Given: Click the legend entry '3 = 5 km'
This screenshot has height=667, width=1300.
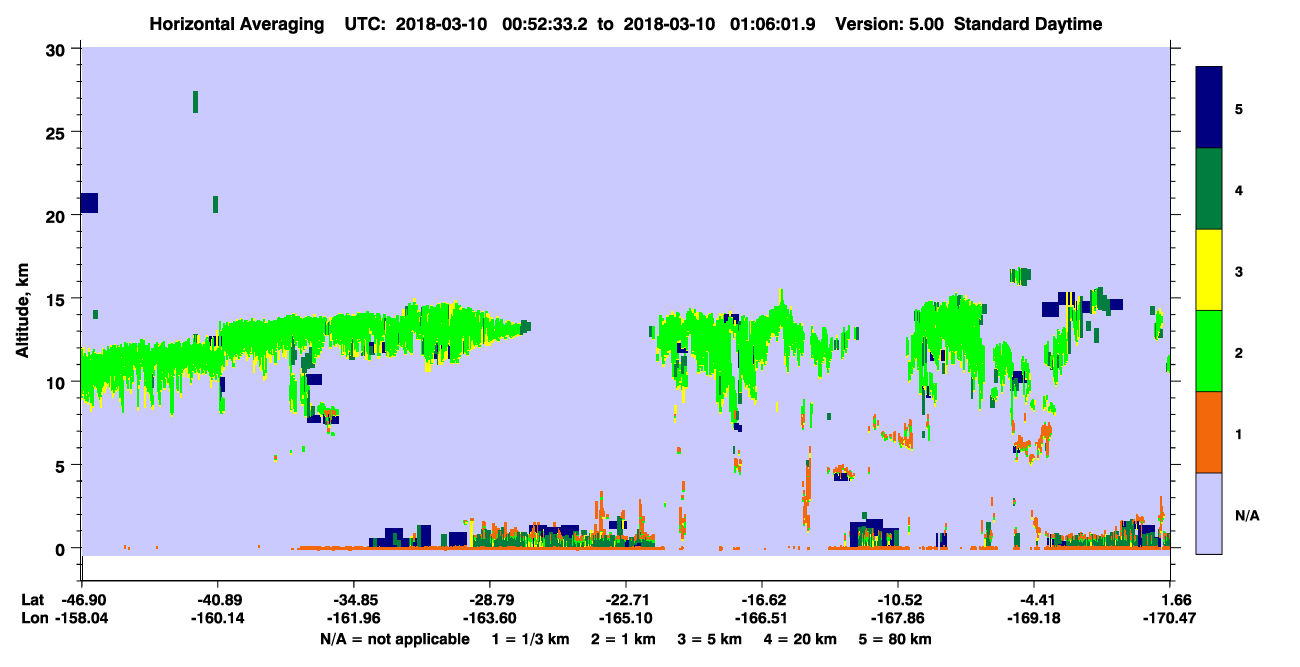Looking at the screenshot, I should [710, 639].
